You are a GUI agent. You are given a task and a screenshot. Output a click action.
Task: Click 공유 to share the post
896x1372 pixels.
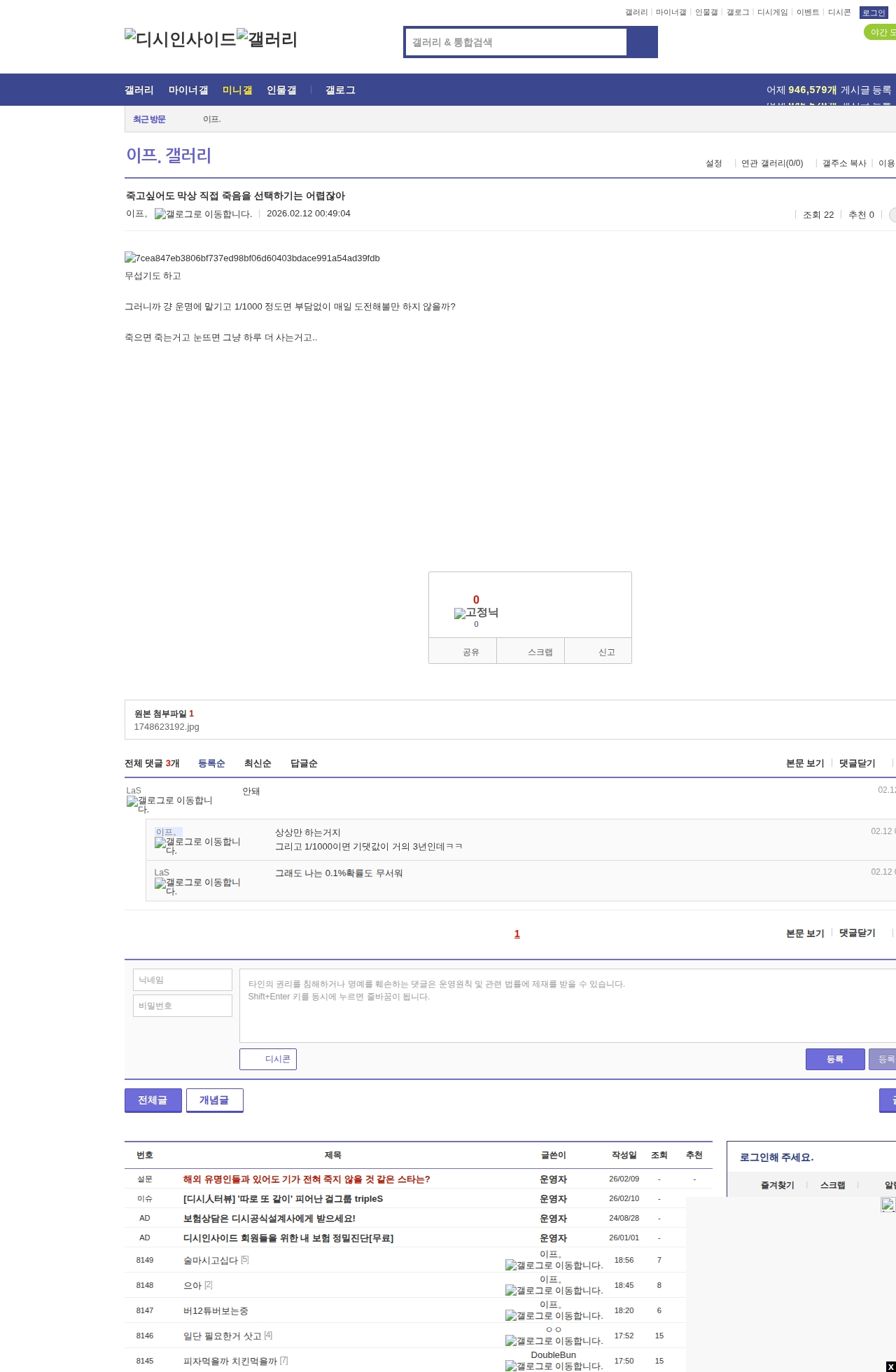[463, 651]
